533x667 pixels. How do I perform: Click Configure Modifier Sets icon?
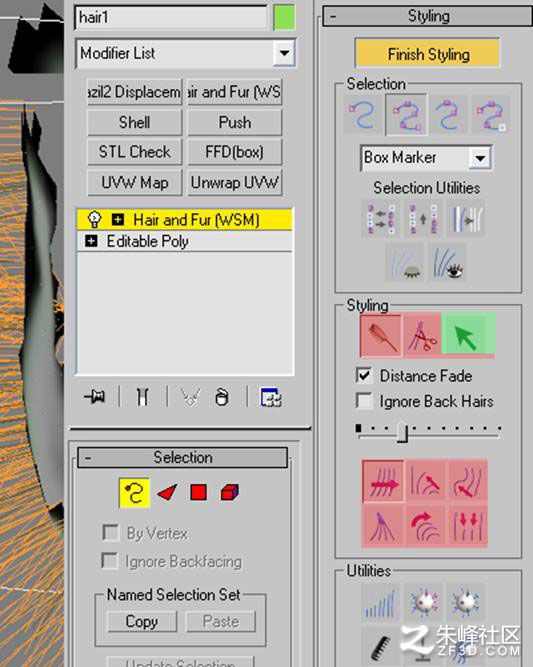[271, 397]
